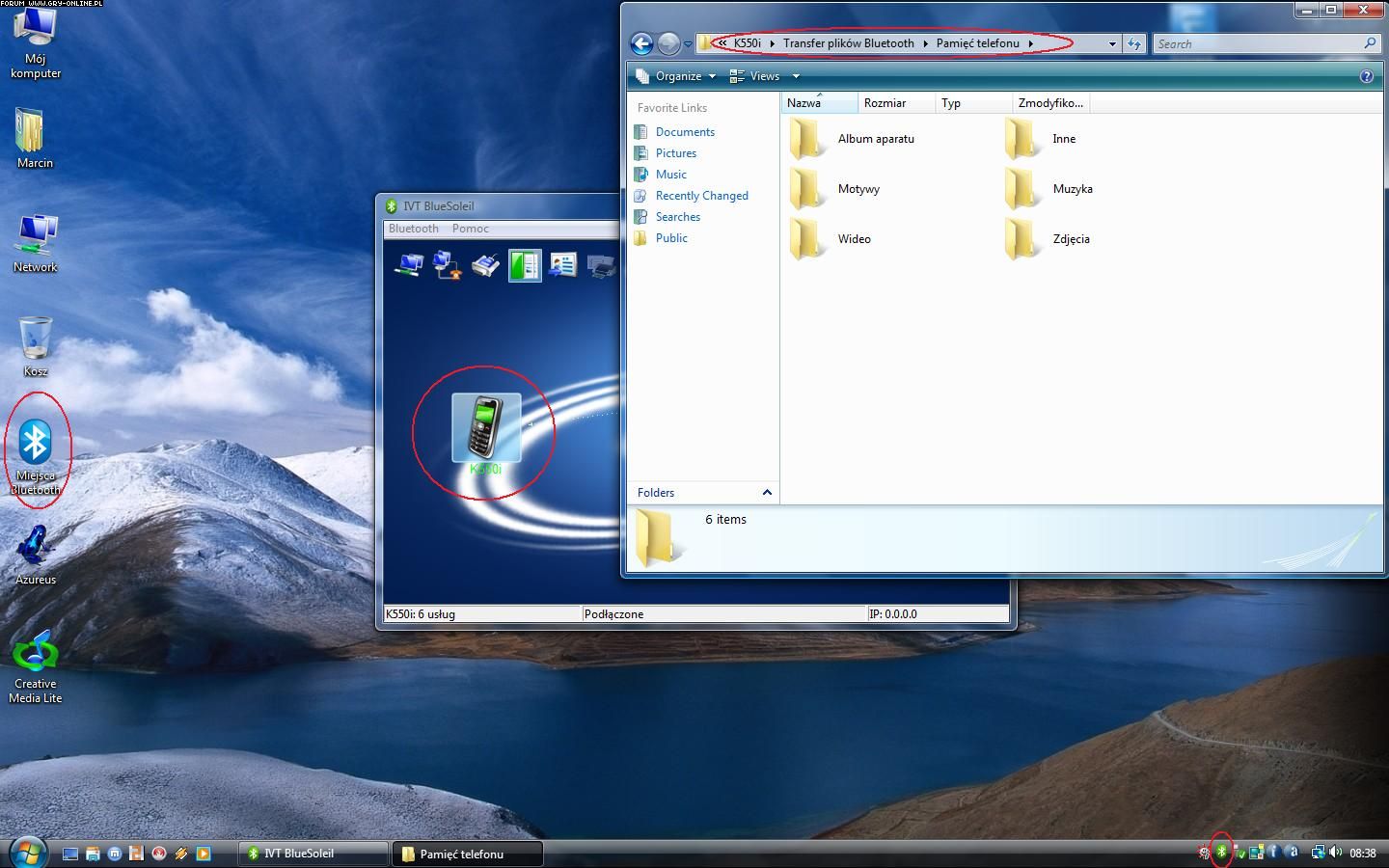
Task: Select the Inne folder
Action: pyautogui.click(x=1041, y=139)
